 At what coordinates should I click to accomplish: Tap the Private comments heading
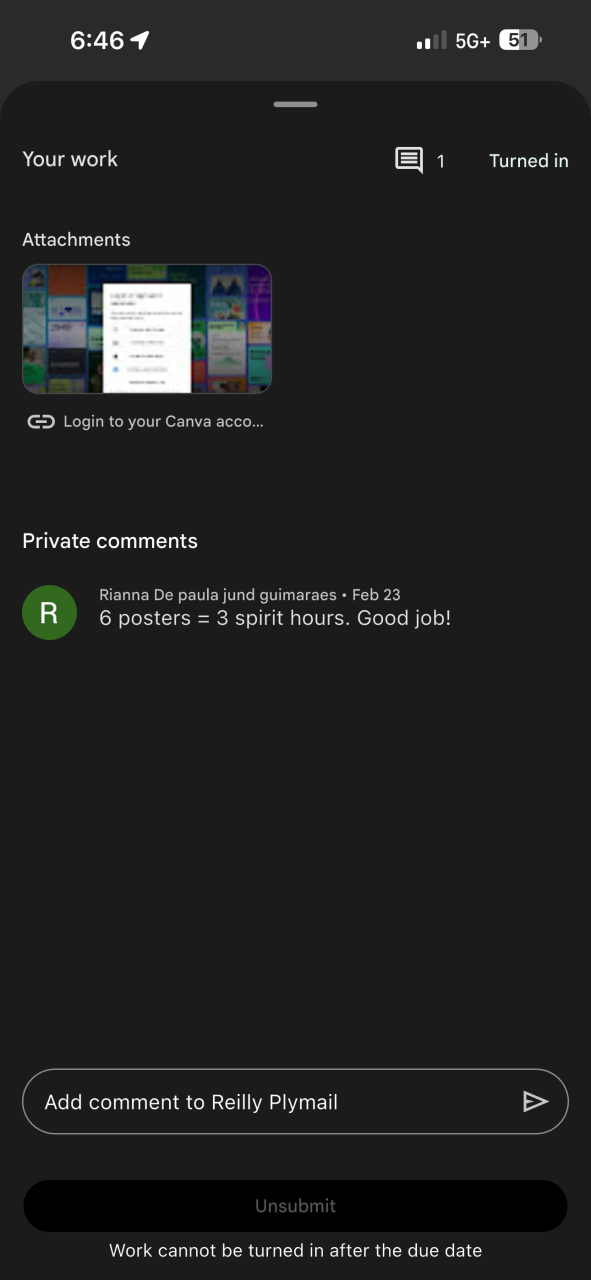click(110, 541)
